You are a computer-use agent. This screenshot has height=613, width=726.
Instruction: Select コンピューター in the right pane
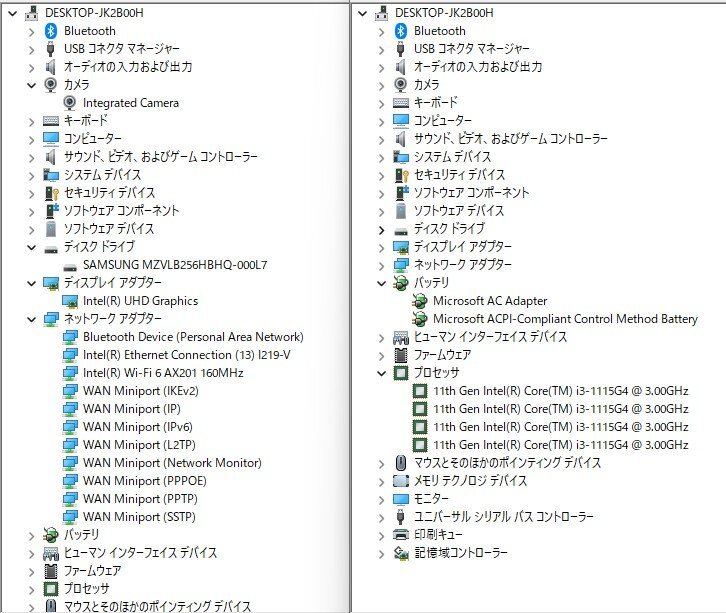(x=442, y=121)
